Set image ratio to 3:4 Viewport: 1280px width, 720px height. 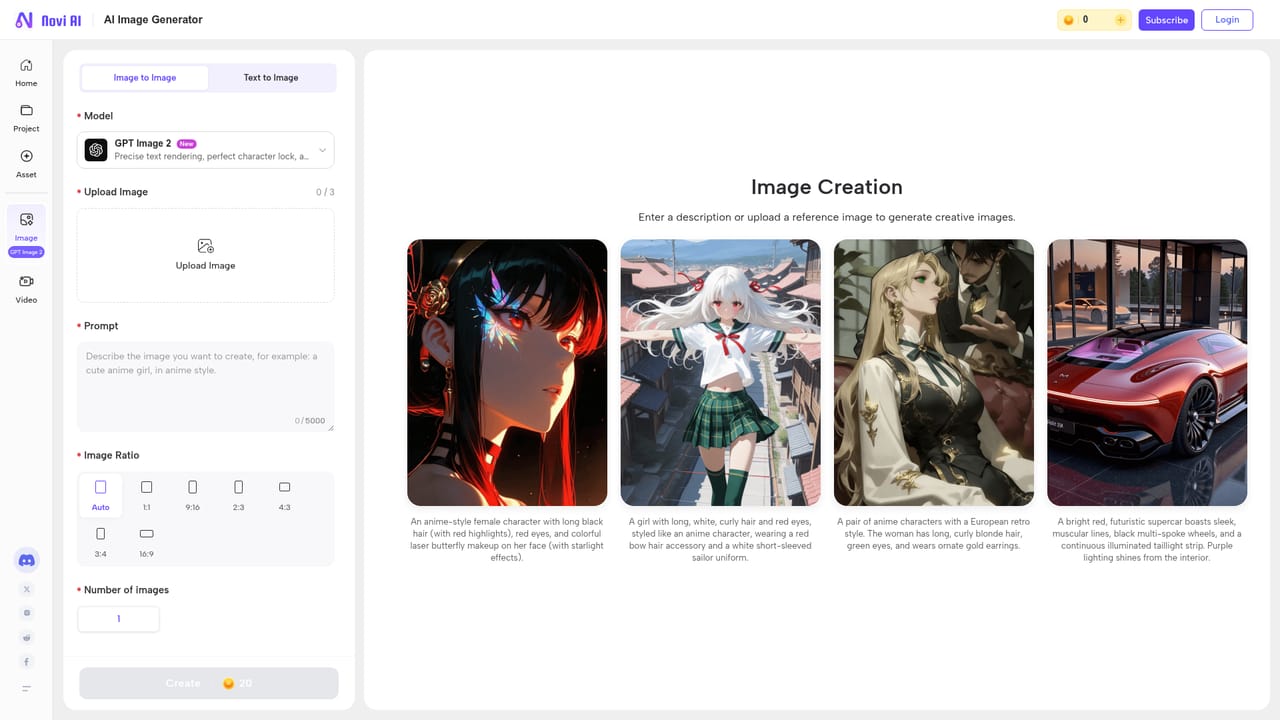(x=100, y=541)
